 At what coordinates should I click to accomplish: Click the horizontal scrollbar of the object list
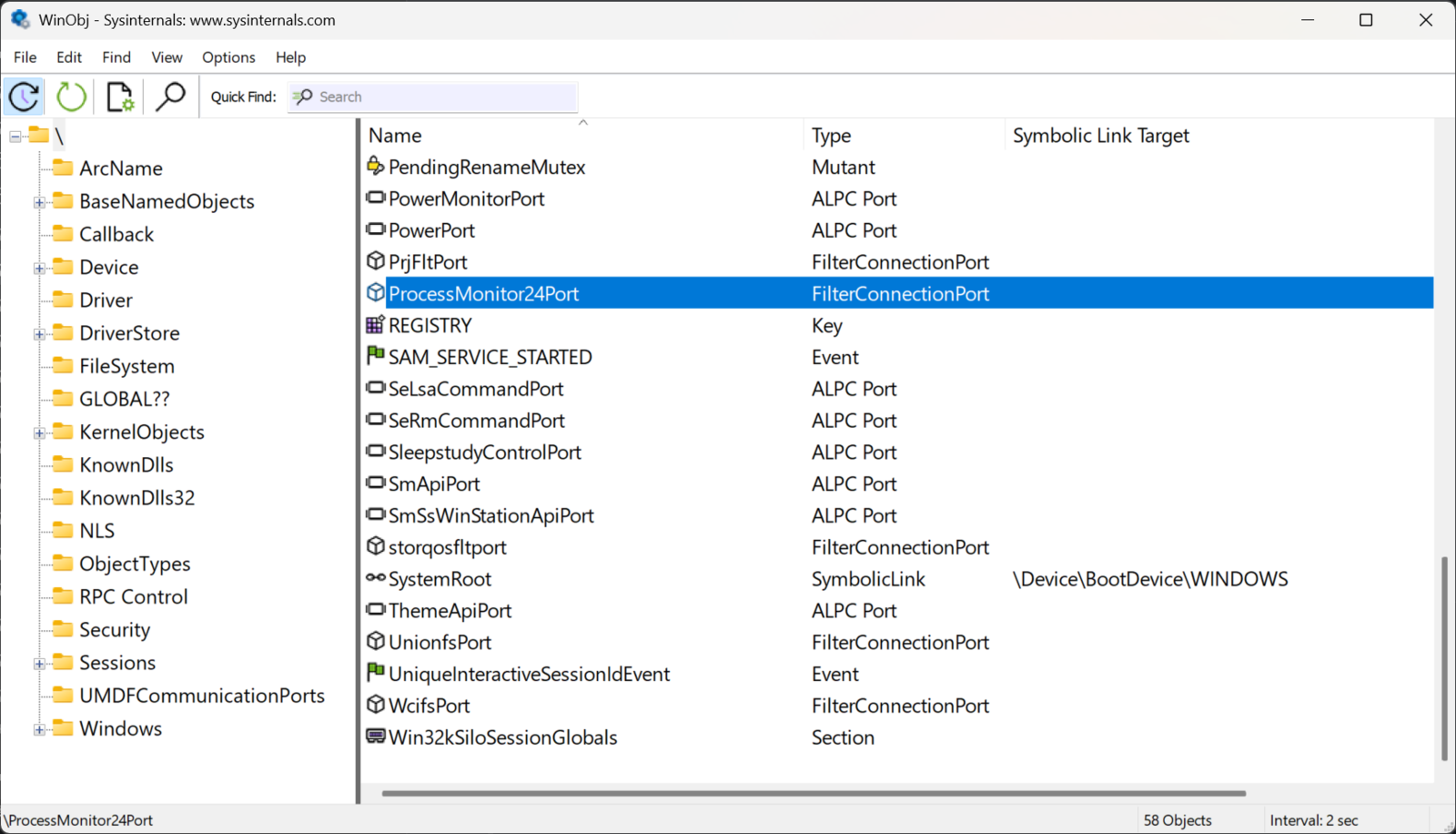(x=814, y=793)
